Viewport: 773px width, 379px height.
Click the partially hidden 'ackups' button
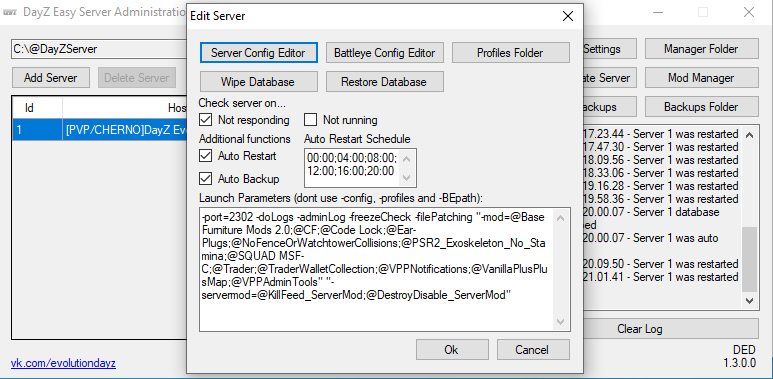[609, 107]
